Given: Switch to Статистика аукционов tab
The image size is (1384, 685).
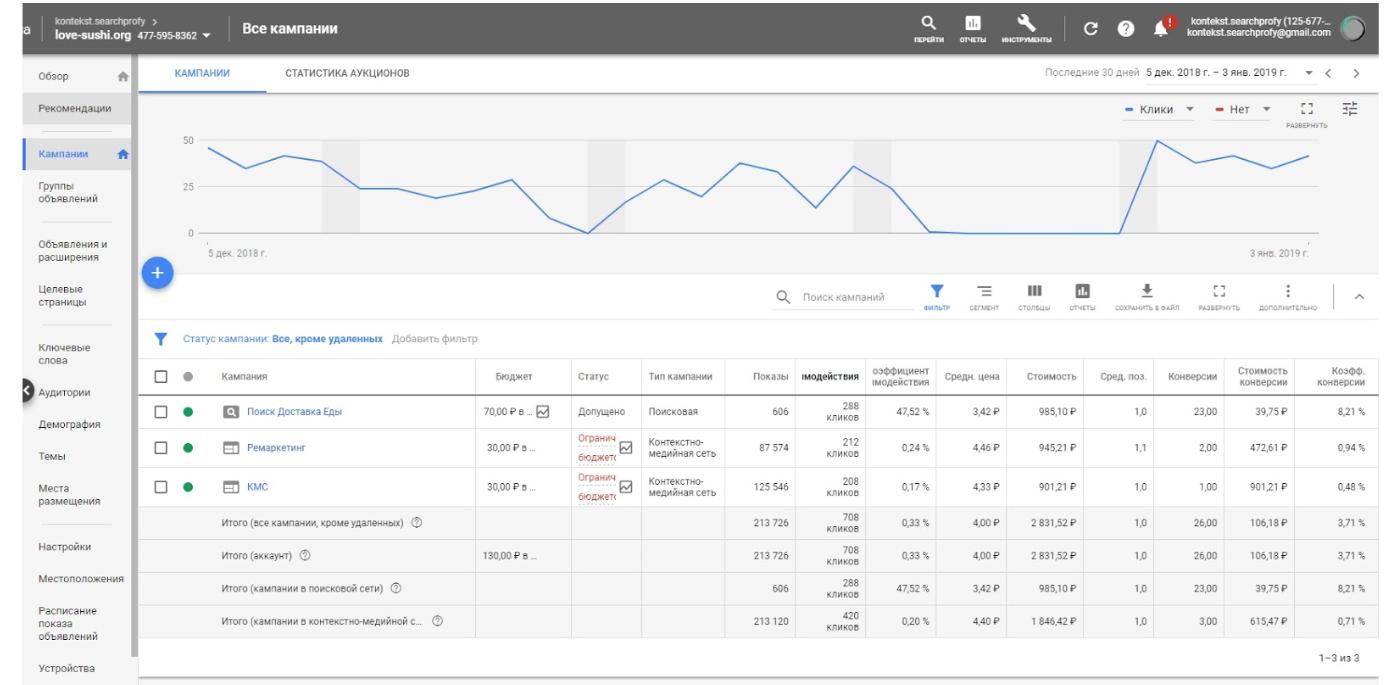Looking at the screenshot, I should click(347, 73).
